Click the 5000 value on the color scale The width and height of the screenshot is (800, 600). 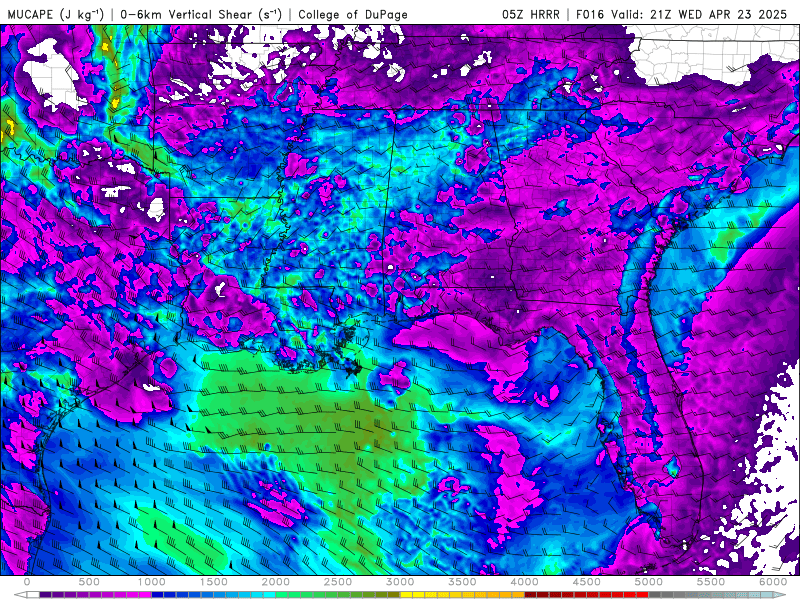click(649, 582)
